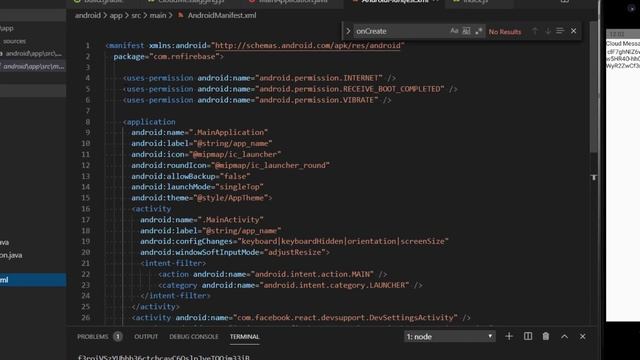Screen dimensions: 640x360
Task: Click the <application tag on line 8
Action: pos(149,122)
